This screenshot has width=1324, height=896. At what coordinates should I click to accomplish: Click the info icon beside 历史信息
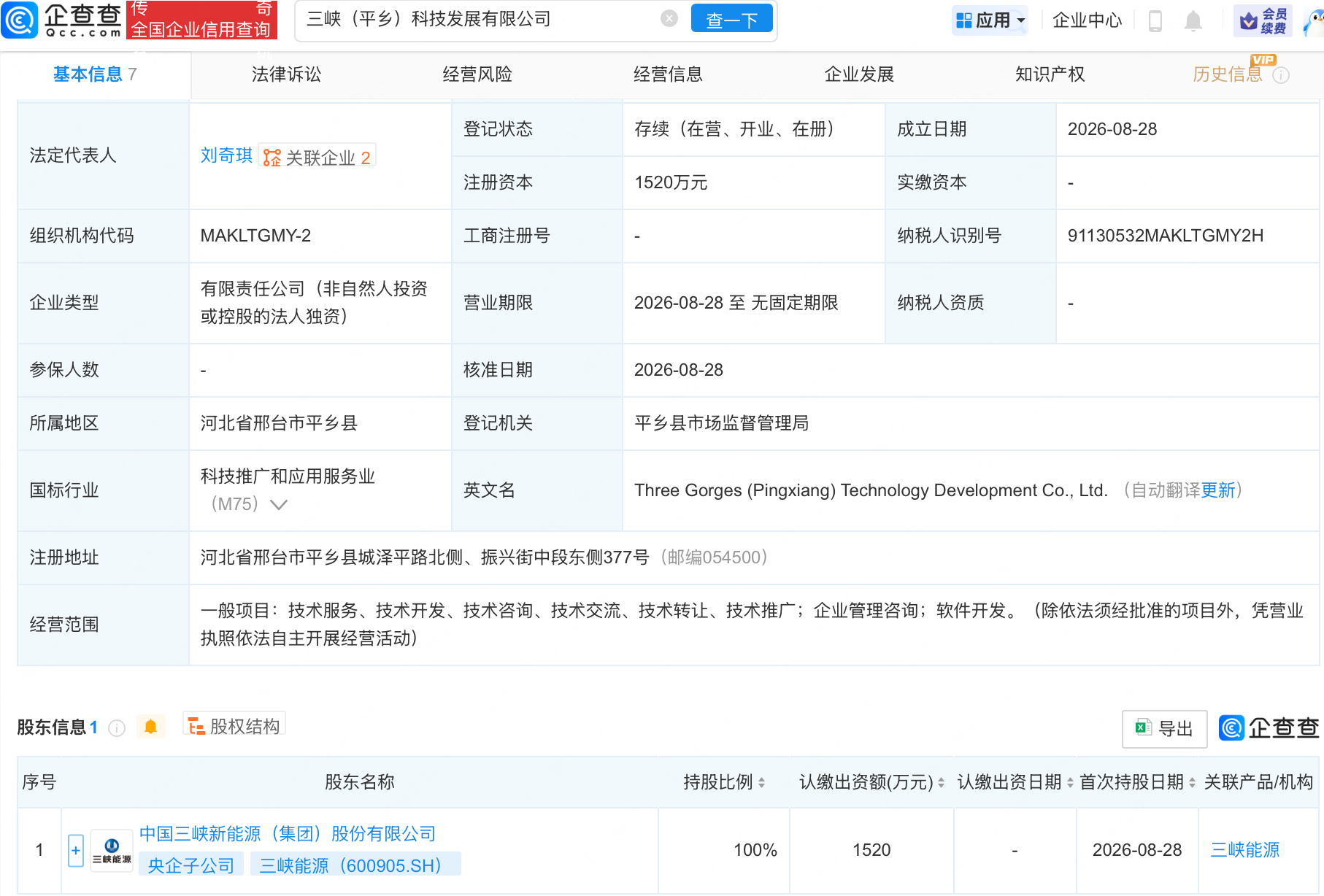[x=1281, y=75]
